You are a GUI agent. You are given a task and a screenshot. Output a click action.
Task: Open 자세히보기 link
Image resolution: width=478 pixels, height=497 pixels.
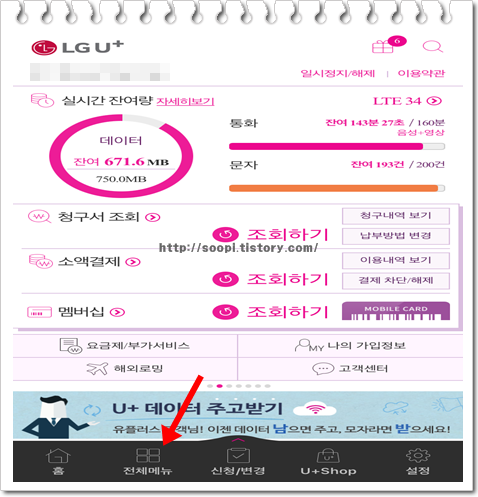coord(185,101)
